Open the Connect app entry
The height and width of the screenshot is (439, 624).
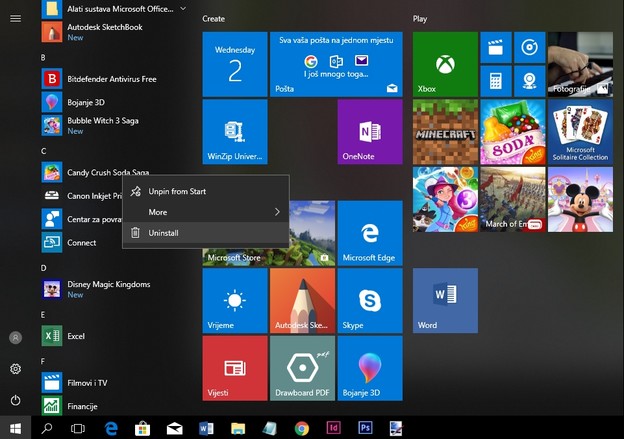pos(81,242)
